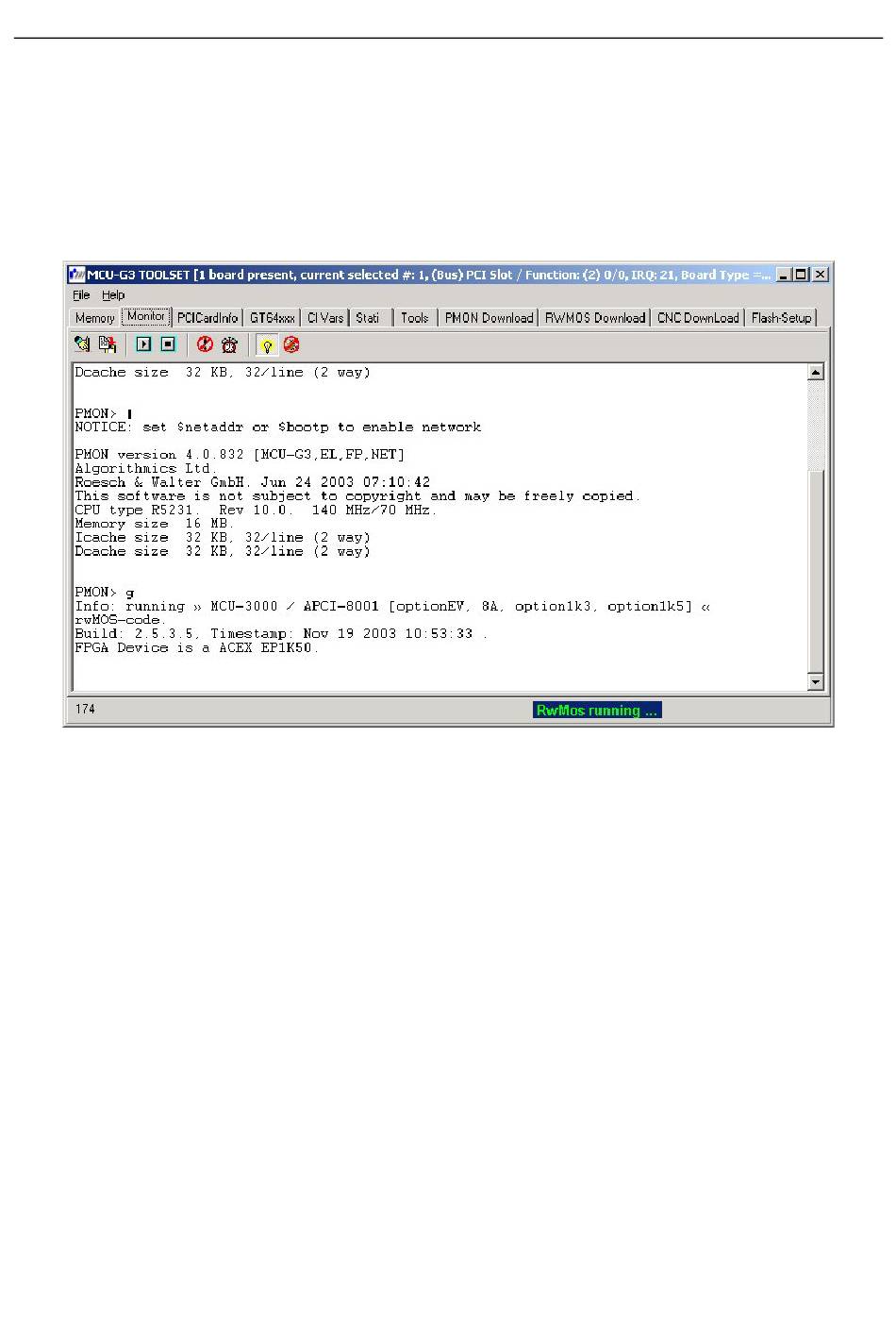Click the 'rwMOS-code.' line
896x1340 pixels.
(121, 620)
